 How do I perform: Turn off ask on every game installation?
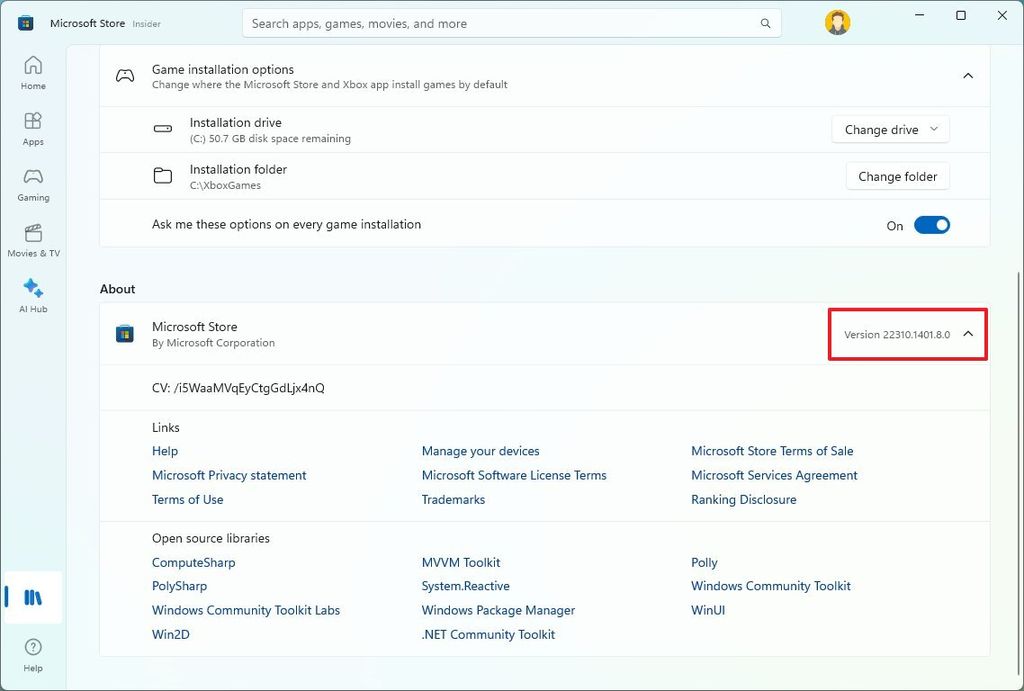[932, 226]
